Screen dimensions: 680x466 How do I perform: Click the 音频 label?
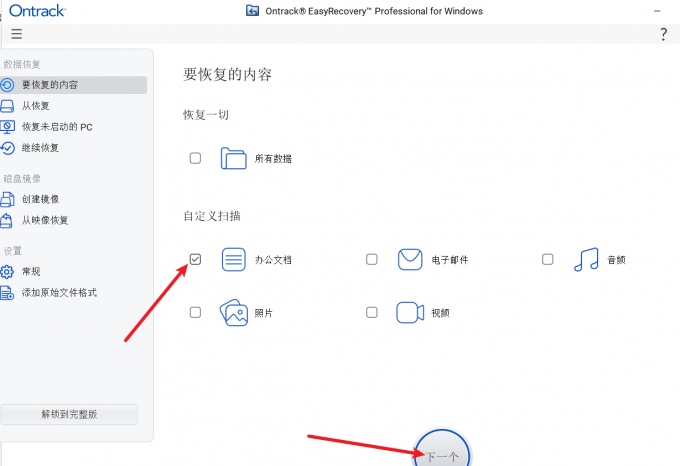coord(616,260)
